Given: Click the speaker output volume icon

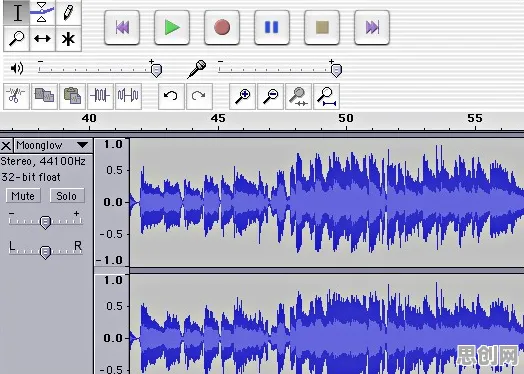Looking at the screenshot, I should (x=17, y=68).
